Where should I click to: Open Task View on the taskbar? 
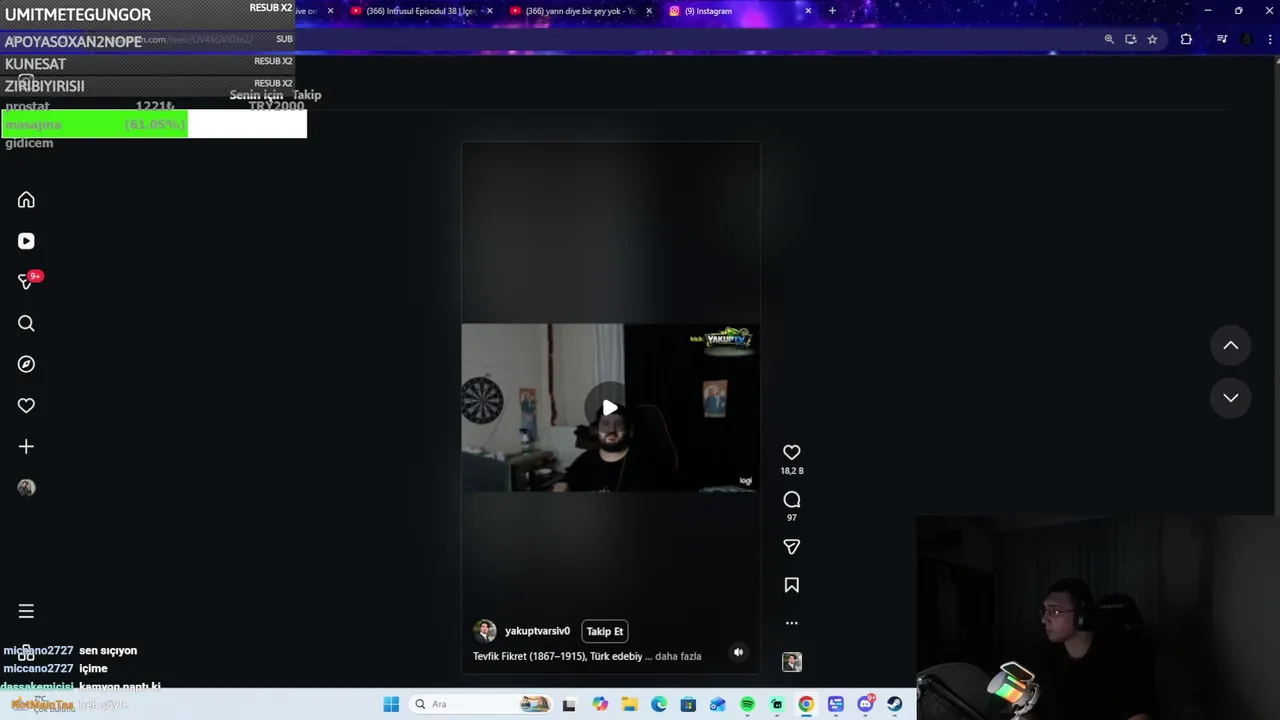point(569,704)
